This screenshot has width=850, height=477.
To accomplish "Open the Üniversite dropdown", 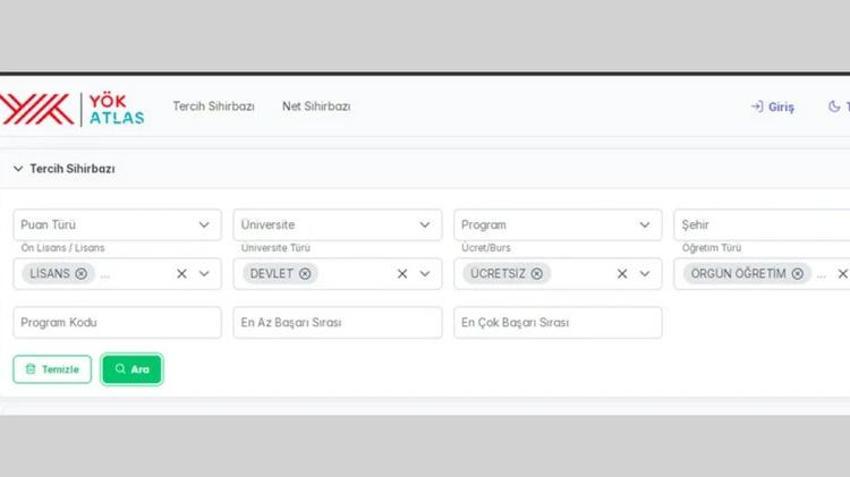I will pos(337,224).
